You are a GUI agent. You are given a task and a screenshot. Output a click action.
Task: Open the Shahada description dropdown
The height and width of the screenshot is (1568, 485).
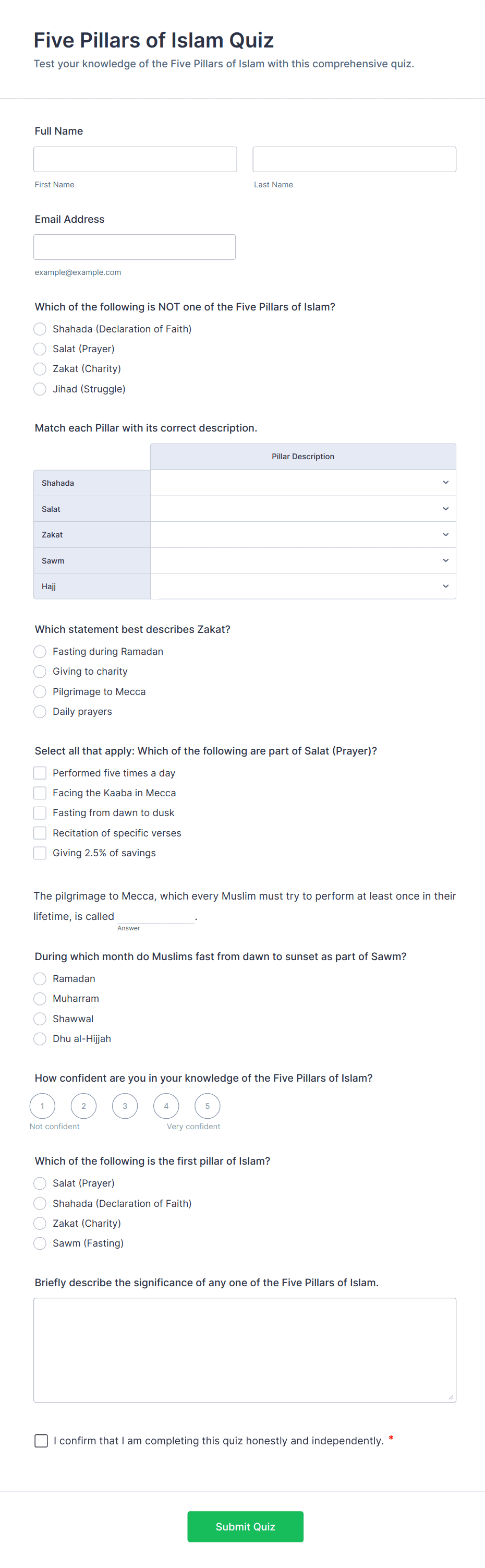(303, 483)
